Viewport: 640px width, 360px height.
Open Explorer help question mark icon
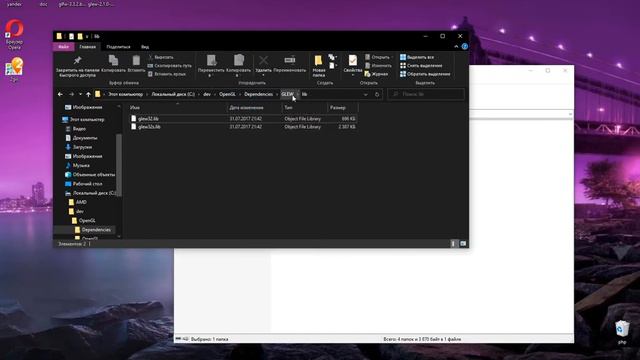[464, 47]
